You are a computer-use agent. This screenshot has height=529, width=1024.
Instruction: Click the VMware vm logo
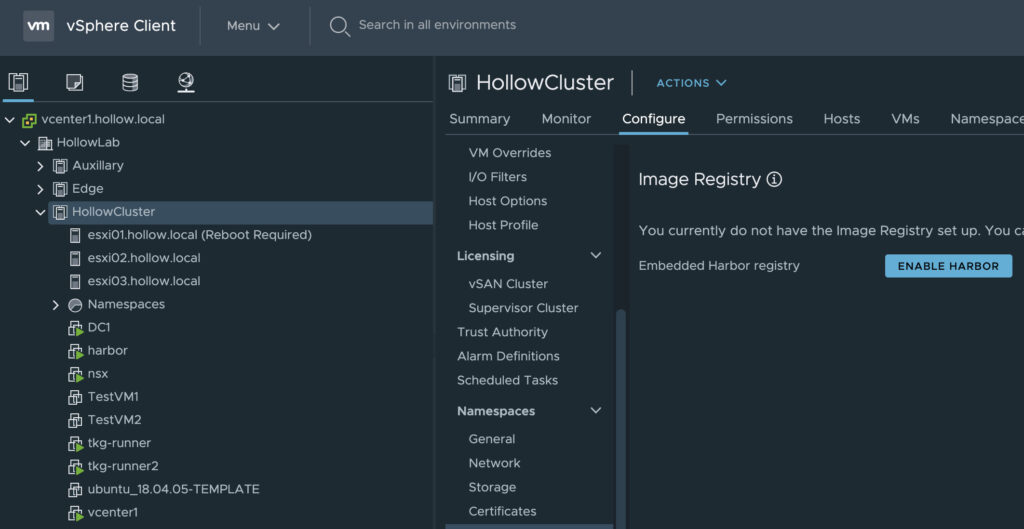[39, 26]
